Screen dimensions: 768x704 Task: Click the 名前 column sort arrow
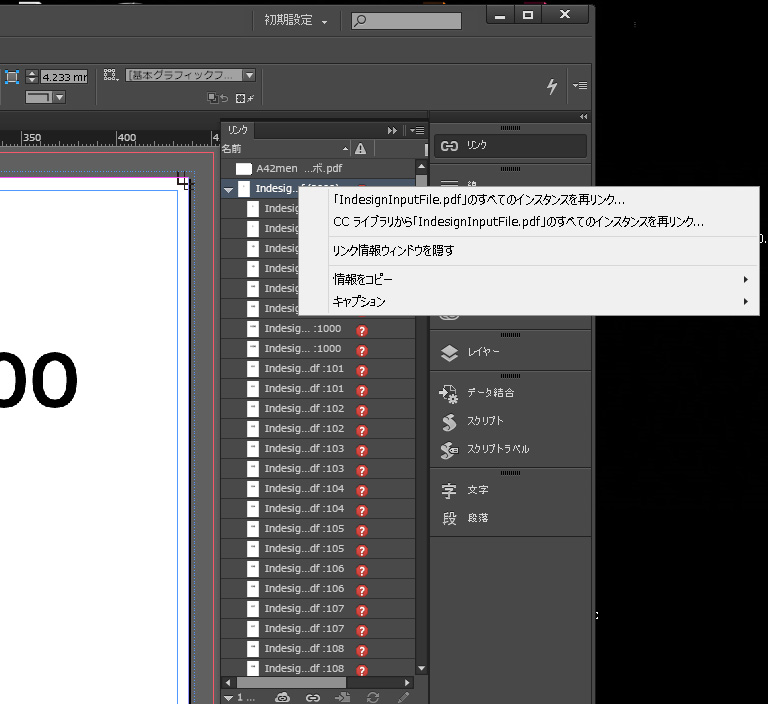click(x=345, y=149)
